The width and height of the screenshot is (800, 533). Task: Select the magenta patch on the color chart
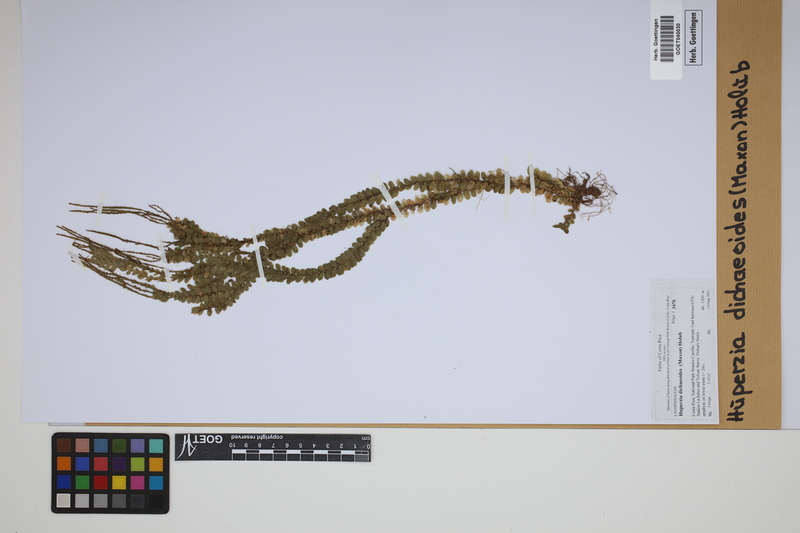(137, 482)
